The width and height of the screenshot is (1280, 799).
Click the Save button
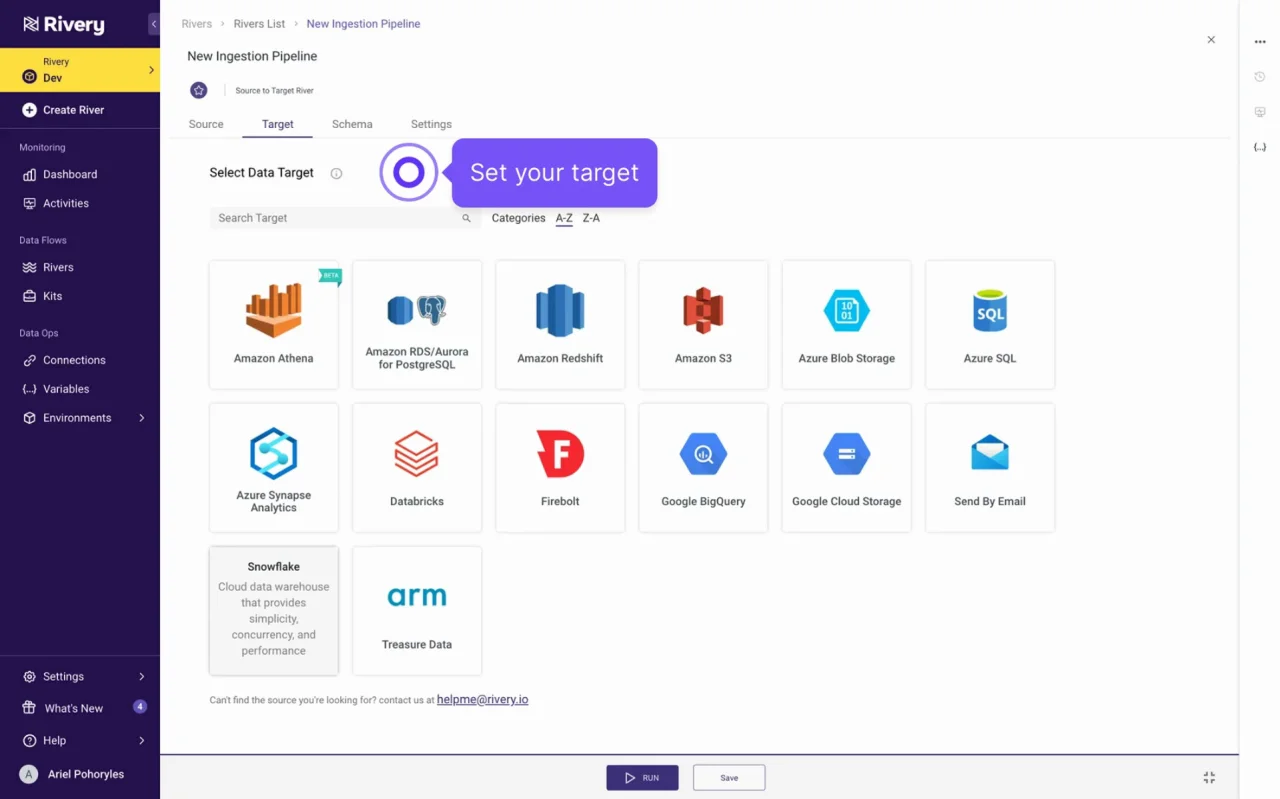729,777
